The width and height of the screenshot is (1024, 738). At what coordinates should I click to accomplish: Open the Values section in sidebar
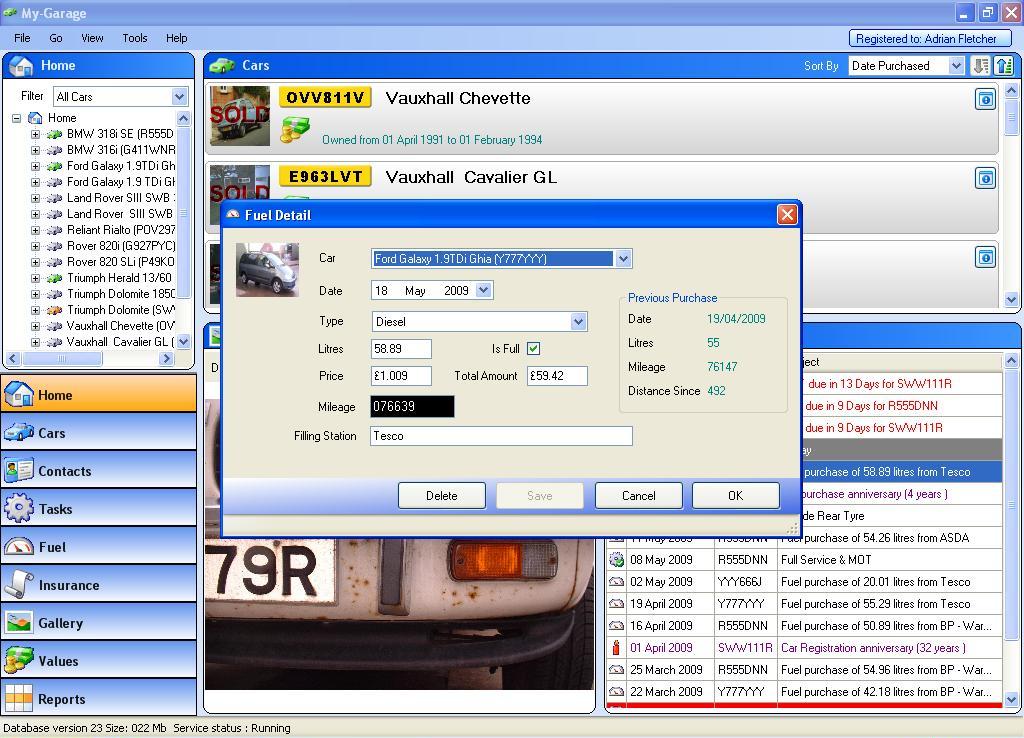[98, 661]
